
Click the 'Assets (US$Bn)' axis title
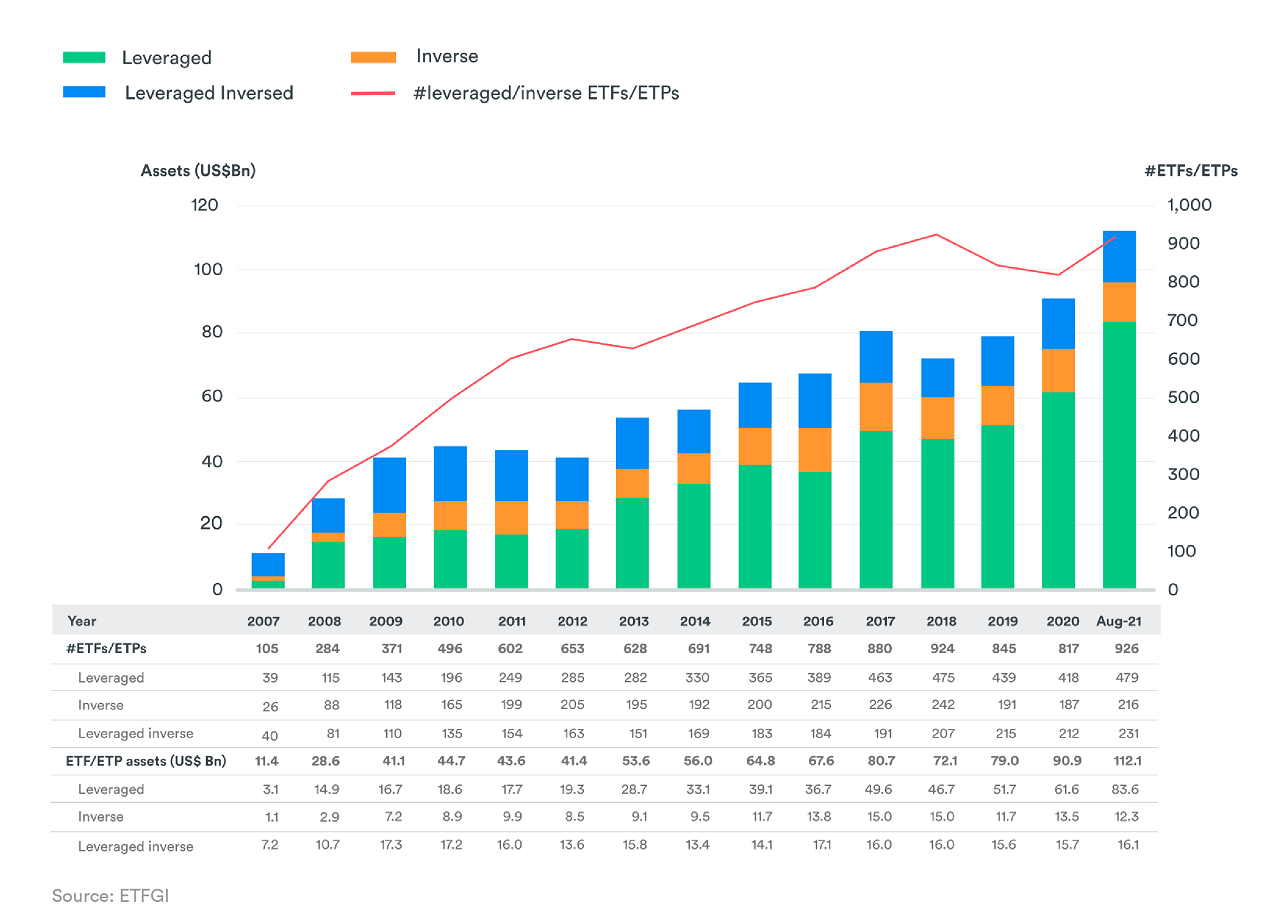point(198,171)
